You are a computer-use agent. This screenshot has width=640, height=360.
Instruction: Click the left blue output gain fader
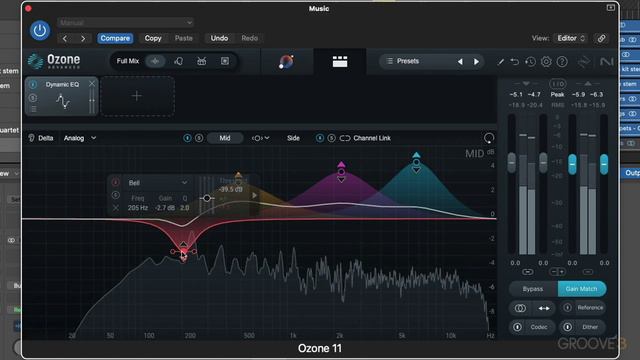(572, 164)
